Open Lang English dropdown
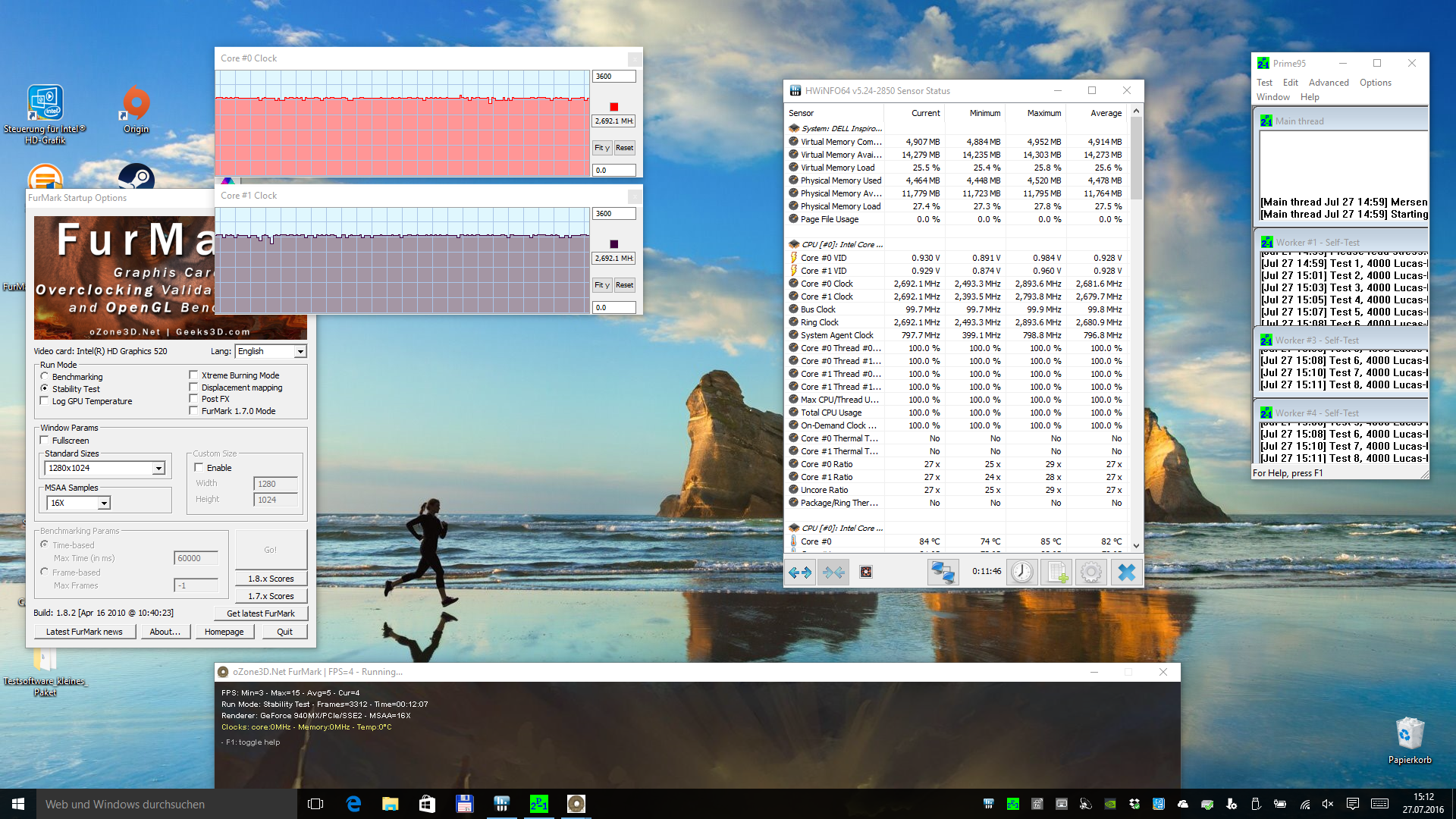Viewport: 1456px width, 819px height. [271, 351]
